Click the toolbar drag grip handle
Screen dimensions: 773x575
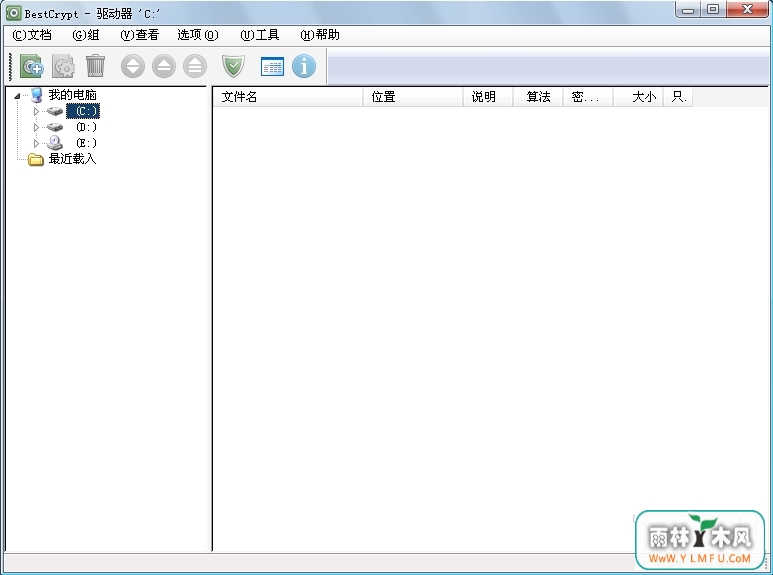(x=11, y=67)
